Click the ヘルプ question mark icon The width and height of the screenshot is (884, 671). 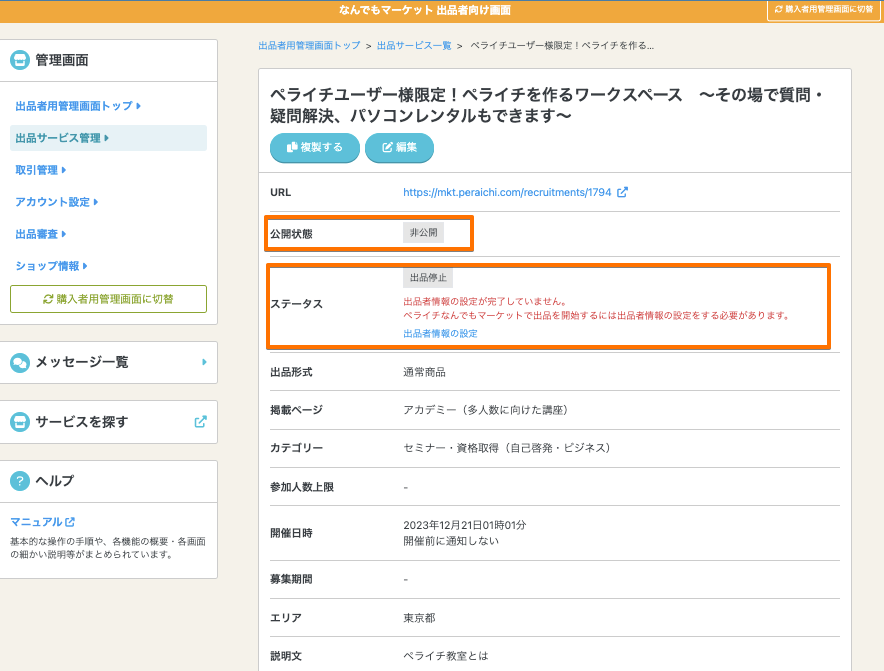pos(20,481)
